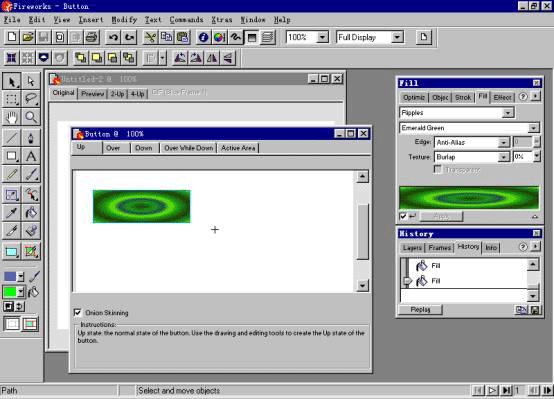Pick the Hand pan tool
Image resolution: width=554 pixels, height=399 pixels.
12,117
